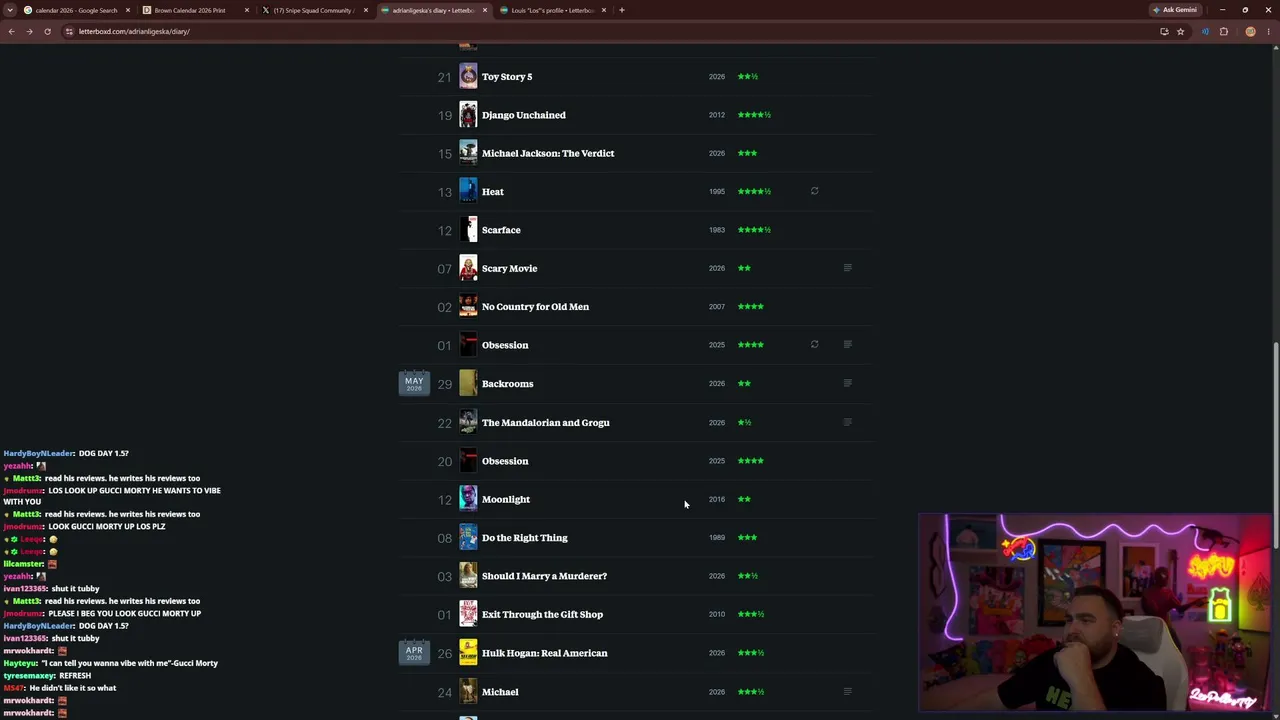The width and height of the screenshot is (1280, 720).
Task: Click The Mandalorian and Grogu title
Action: pyautogui.click(x=546, y=422)
